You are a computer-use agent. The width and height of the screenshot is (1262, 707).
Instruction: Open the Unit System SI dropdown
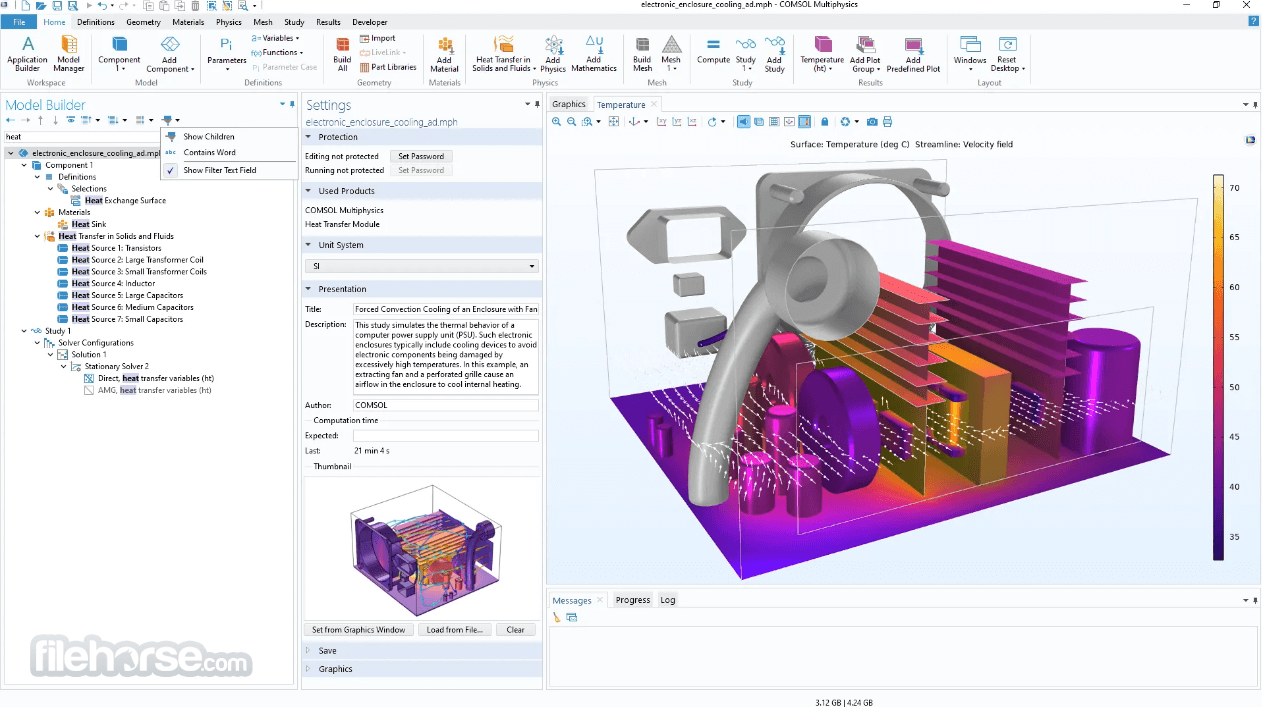(x=421, y=266)
